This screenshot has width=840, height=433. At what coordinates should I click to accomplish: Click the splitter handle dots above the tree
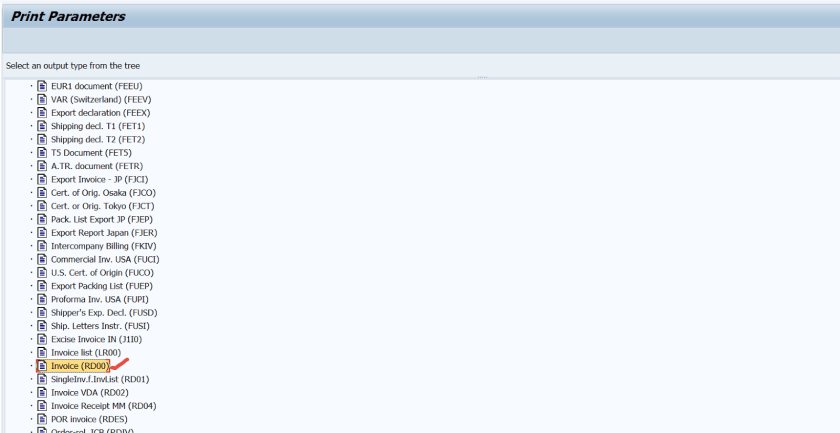coord(482,78)
